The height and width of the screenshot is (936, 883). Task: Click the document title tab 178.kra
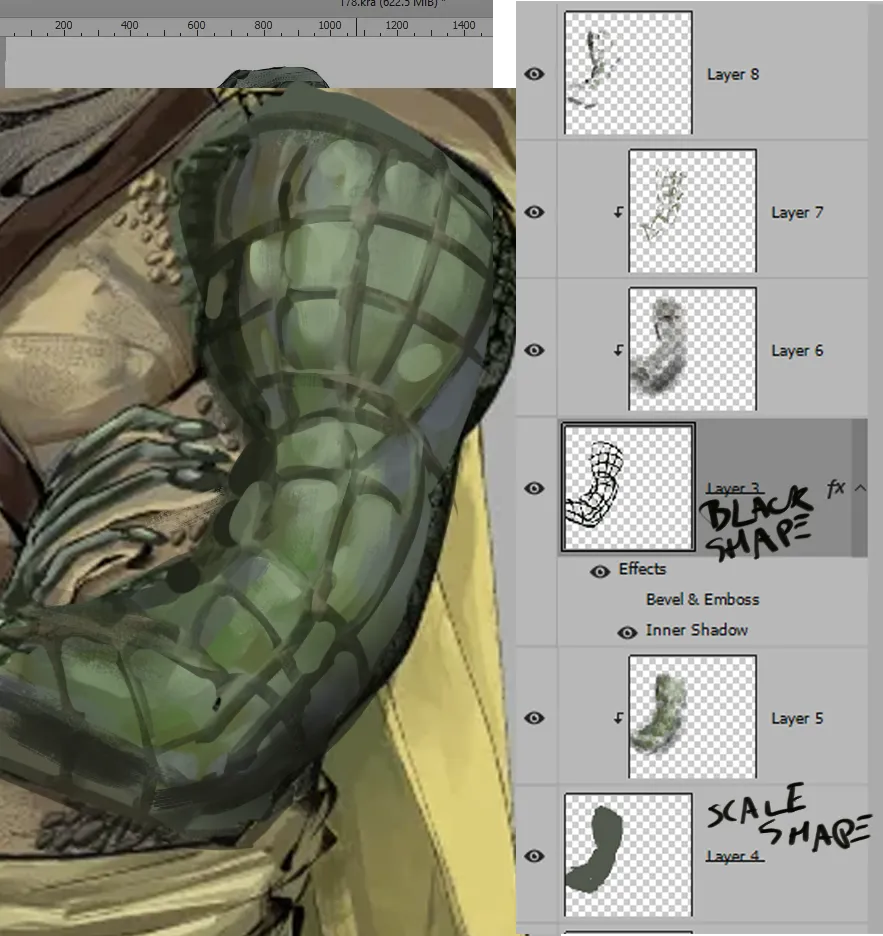393,4
